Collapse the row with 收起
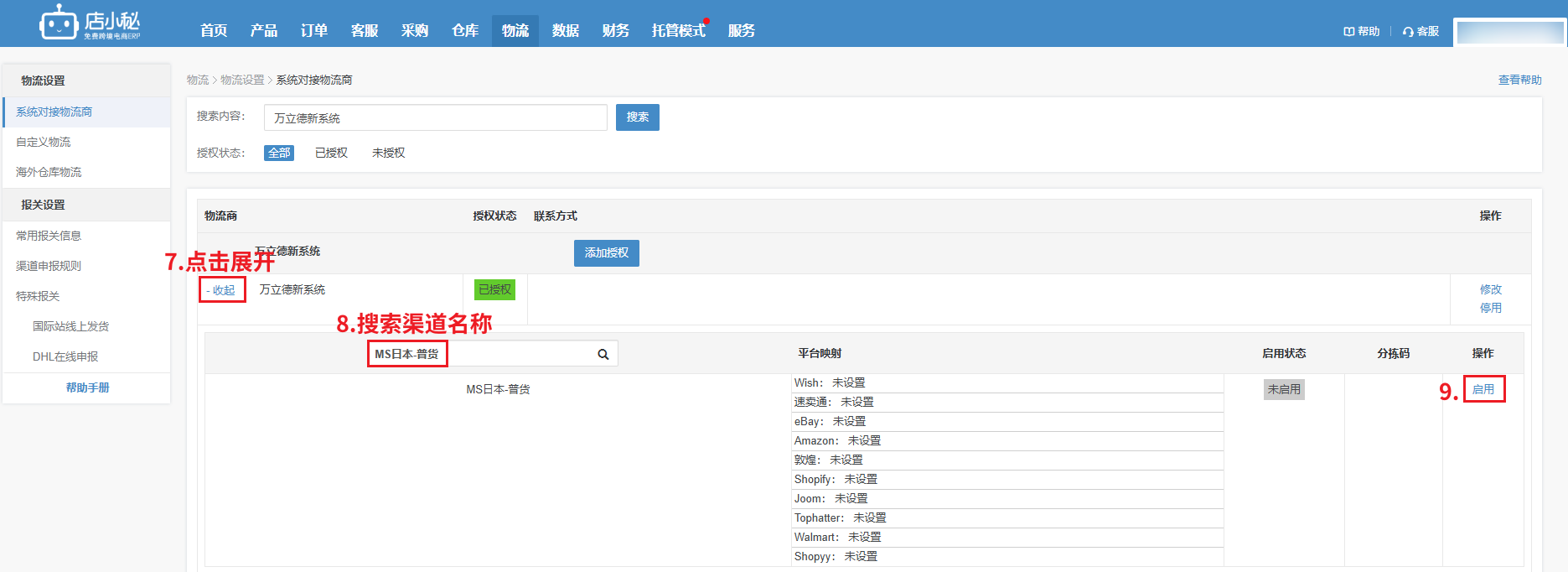This screenshot has height=572, width=1568. pyautogui.click(x=221, y=290)
